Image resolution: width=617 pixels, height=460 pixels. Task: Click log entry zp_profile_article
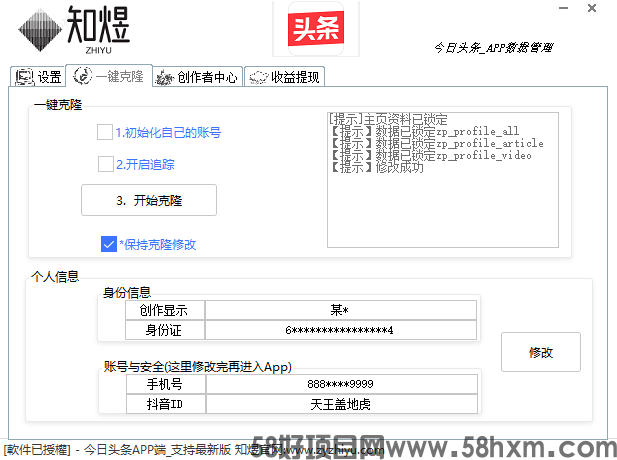coord(437,143)
